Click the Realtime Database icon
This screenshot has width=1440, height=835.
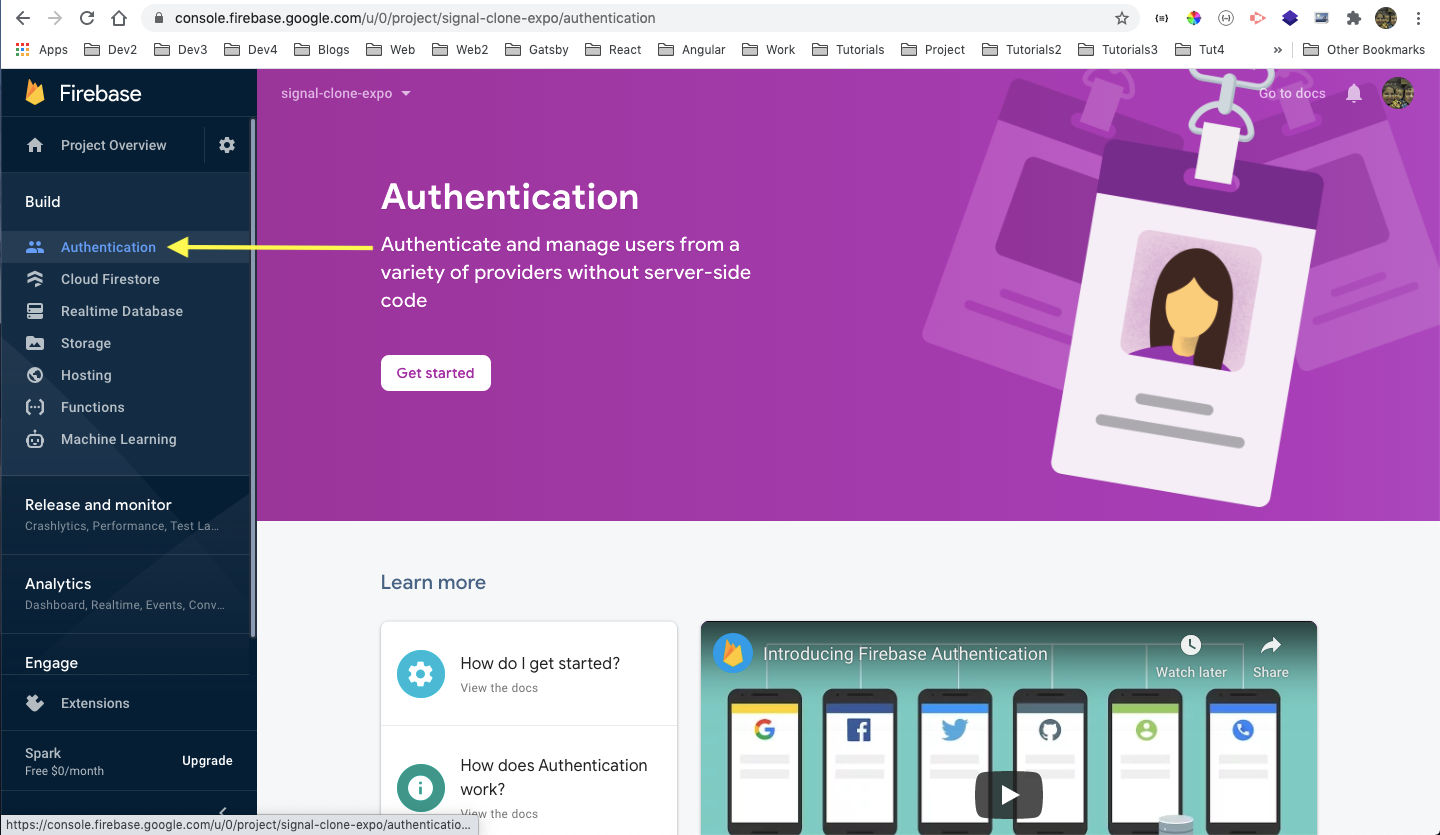35,311
